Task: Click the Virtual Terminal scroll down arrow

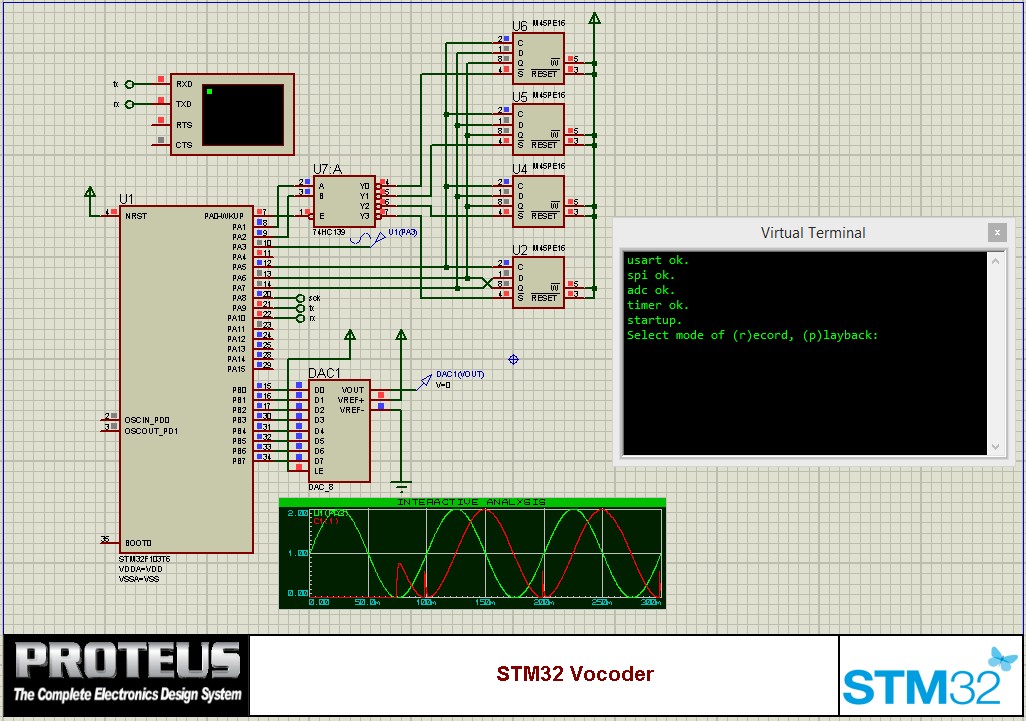Action: coord(995,447)
